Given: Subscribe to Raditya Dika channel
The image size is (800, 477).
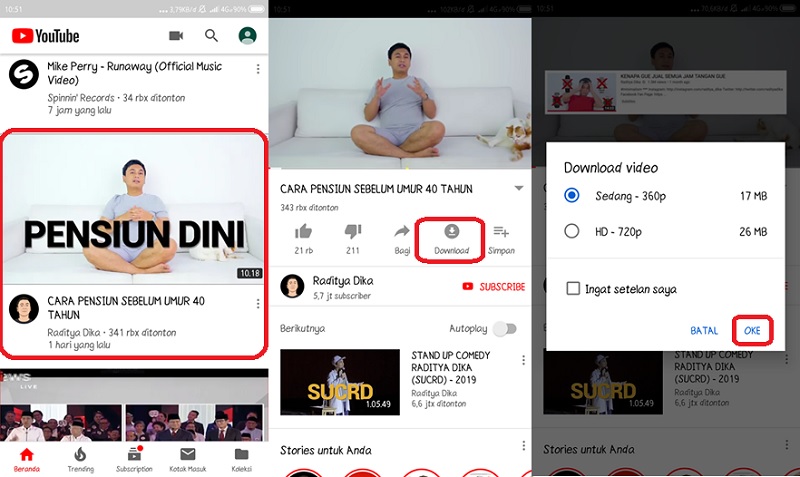Looking at the screenshot, I should pos(493,287).
